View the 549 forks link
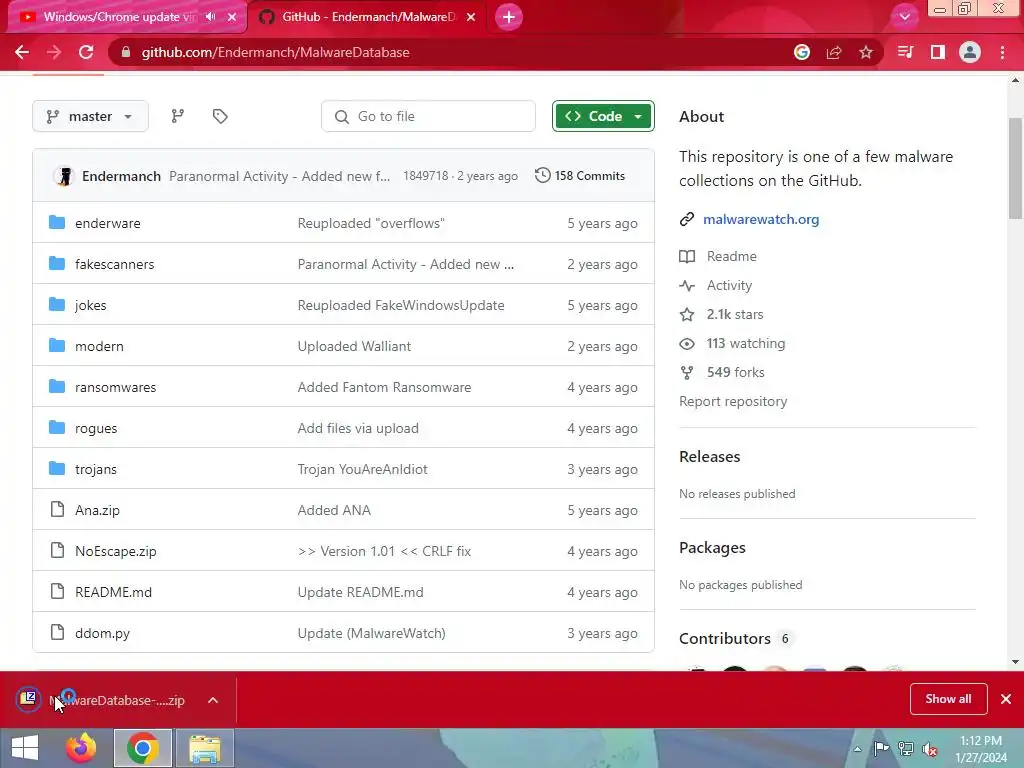 coord(735,372)
